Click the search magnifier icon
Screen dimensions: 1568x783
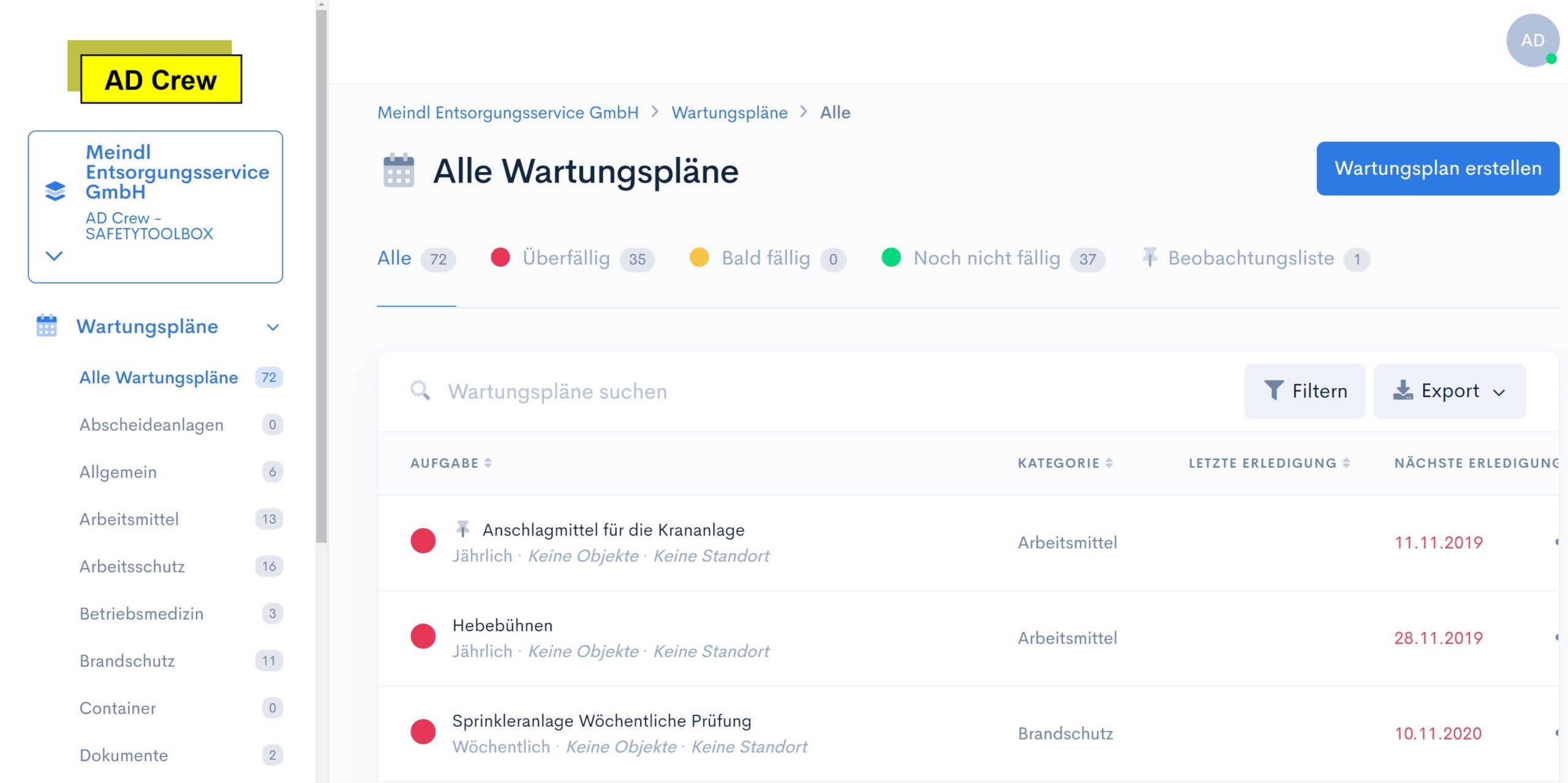pyautogui.click(x=420, y=390)
